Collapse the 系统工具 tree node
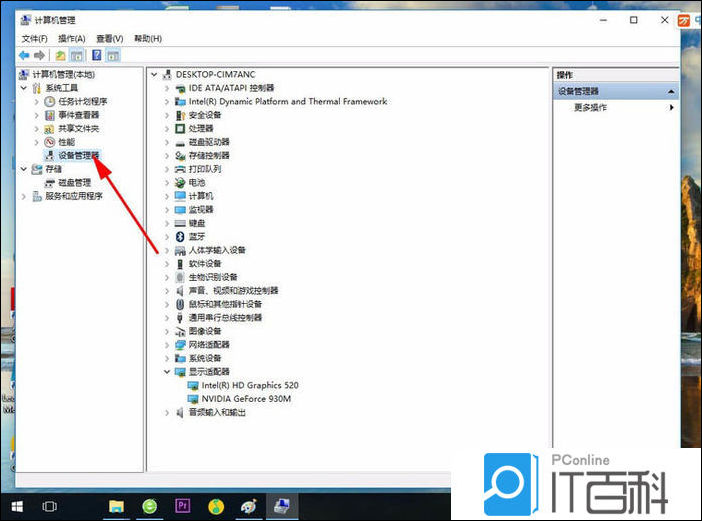The image size is (702, 521). coord(24,88)
